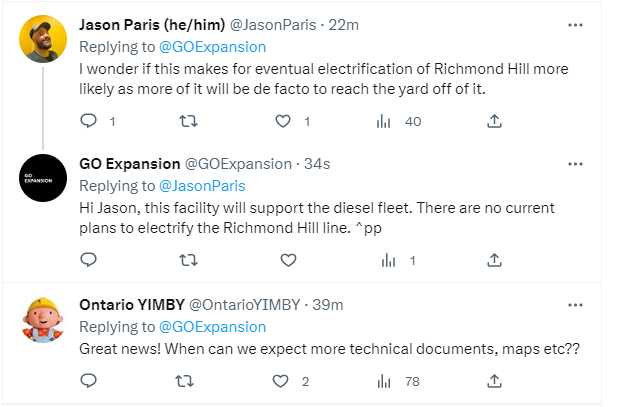
Task: Reply to Jason Paris's tweet
Action: tap(88, 121)
